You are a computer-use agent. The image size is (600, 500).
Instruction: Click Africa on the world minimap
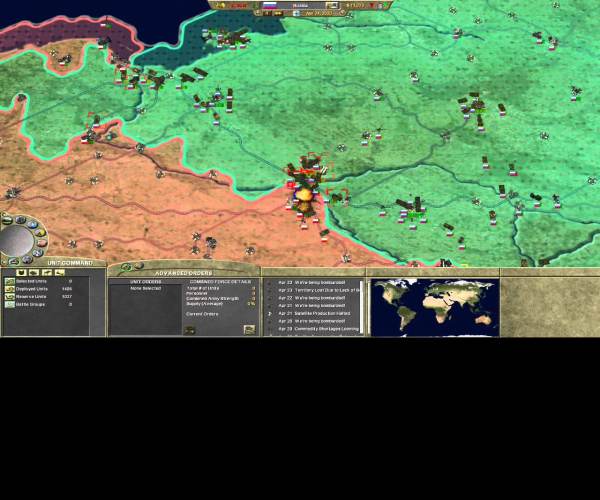[x=437, y=309]
